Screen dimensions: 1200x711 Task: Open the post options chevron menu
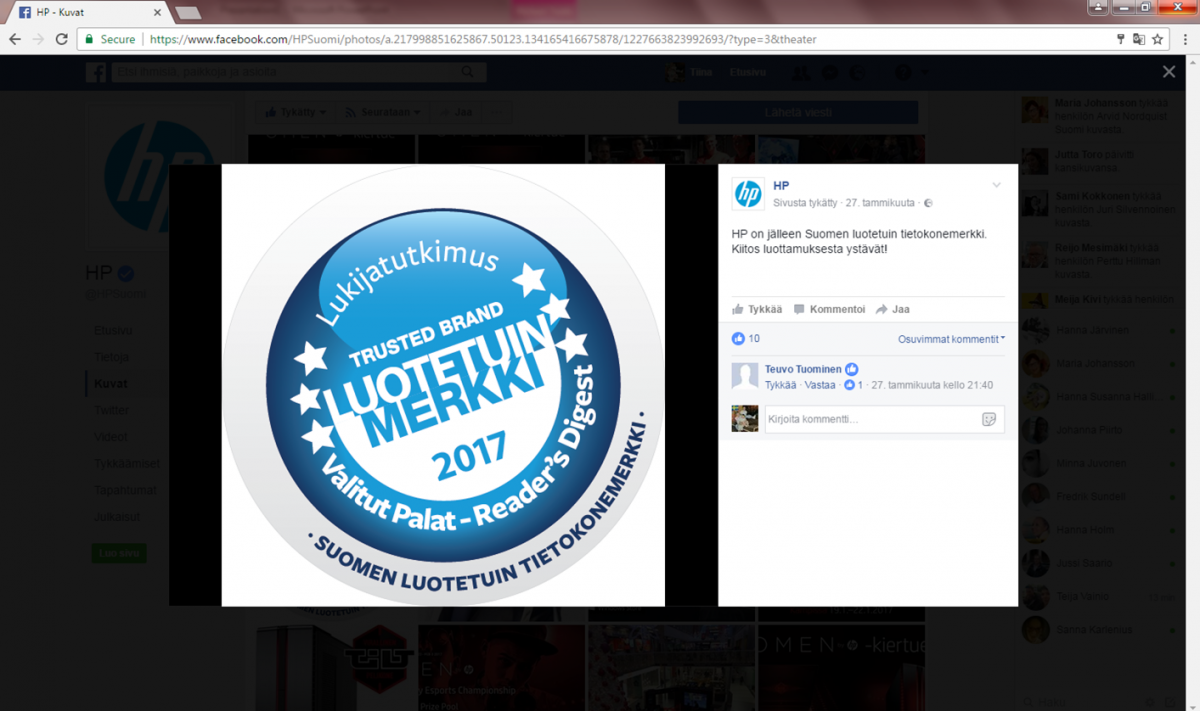996,185
